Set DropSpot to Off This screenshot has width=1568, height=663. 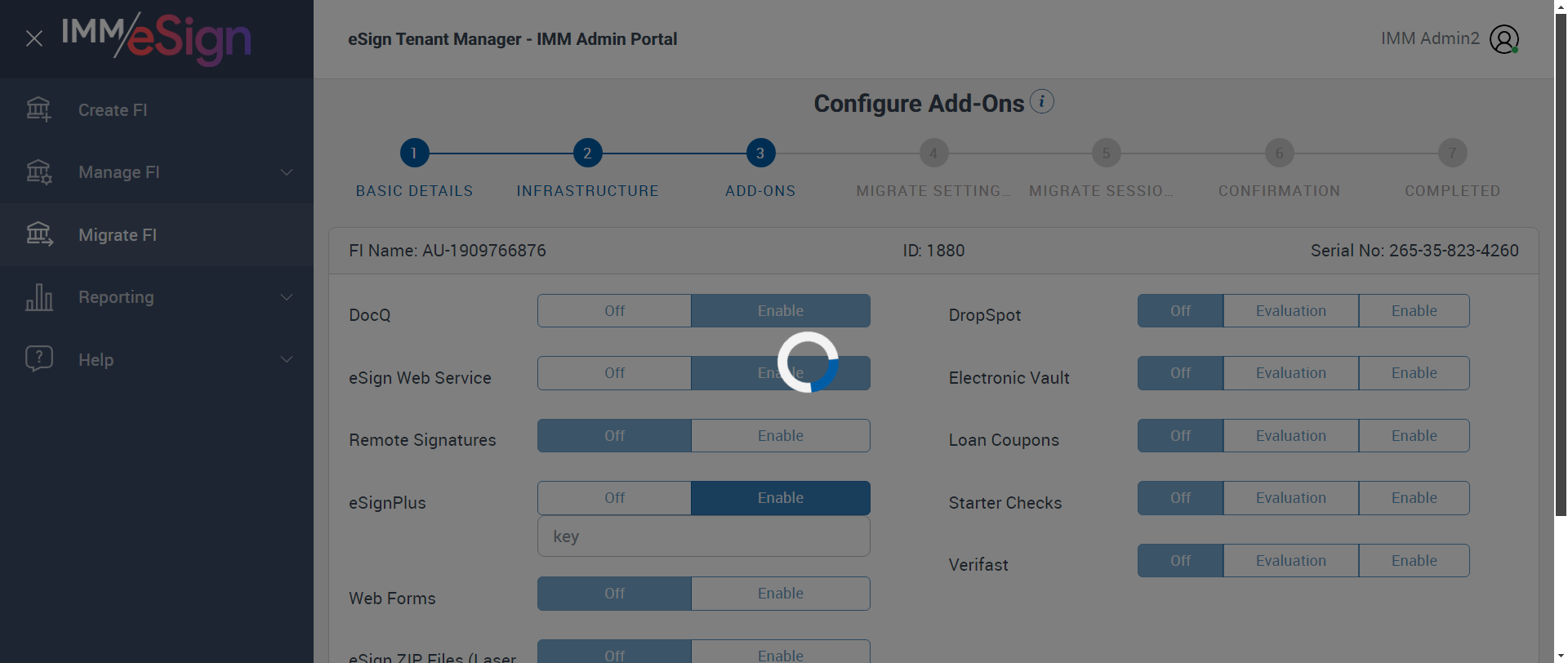[1181, 311]
